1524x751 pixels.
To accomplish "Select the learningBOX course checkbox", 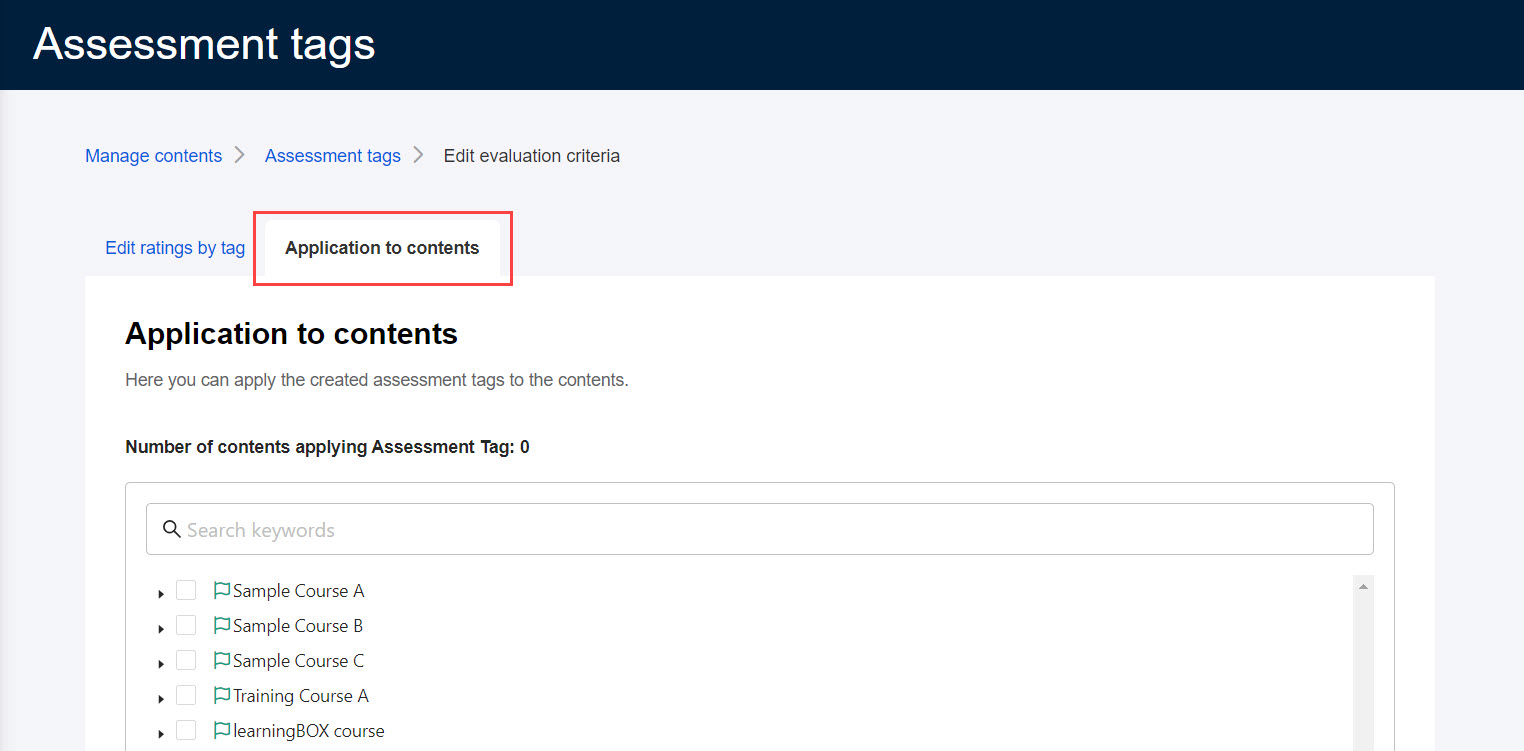I will pos(186,730).
